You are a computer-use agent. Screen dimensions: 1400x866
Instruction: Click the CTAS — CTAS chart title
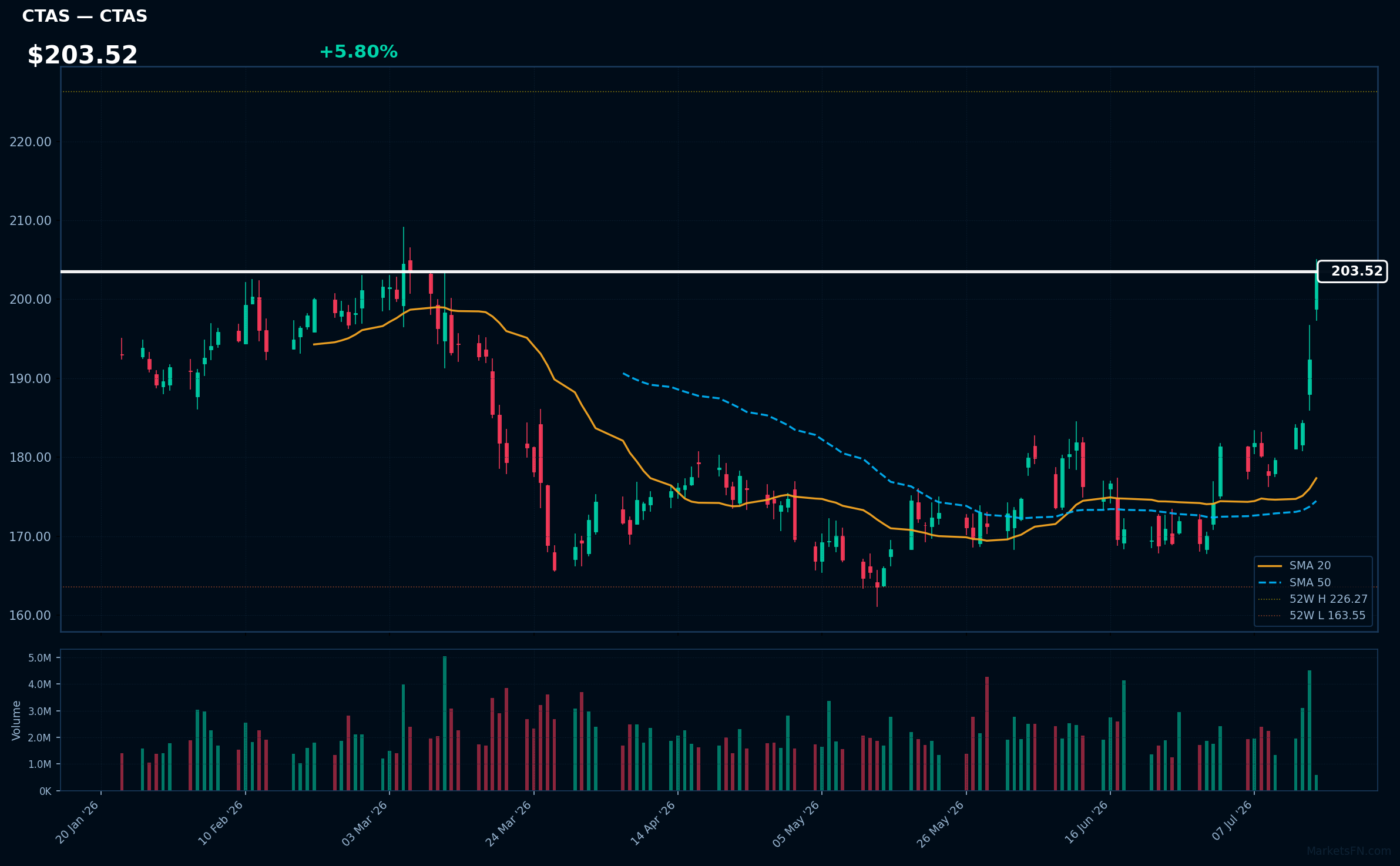[85, 16]
